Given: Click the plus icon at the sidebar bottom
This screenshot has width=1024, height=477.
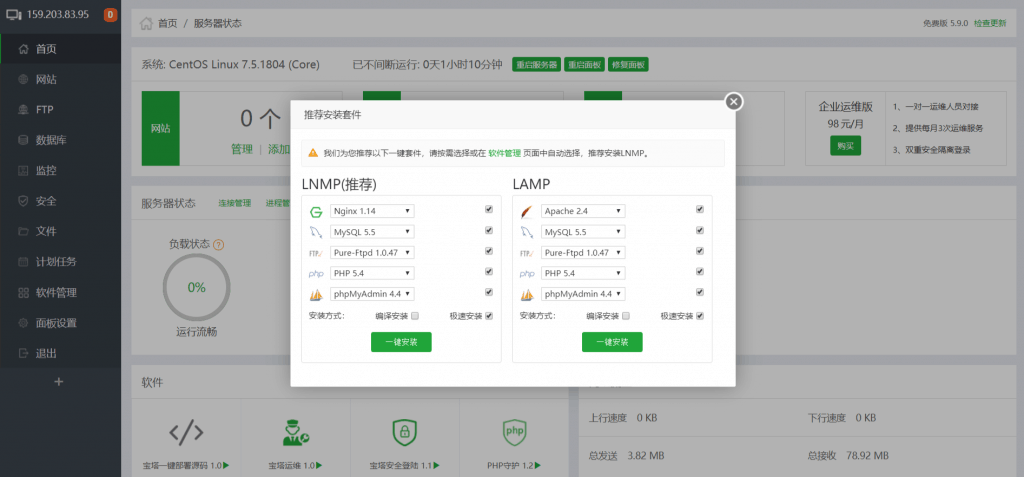Looking at the screenshot, I should pyautogui.click(x=59, y=382).
